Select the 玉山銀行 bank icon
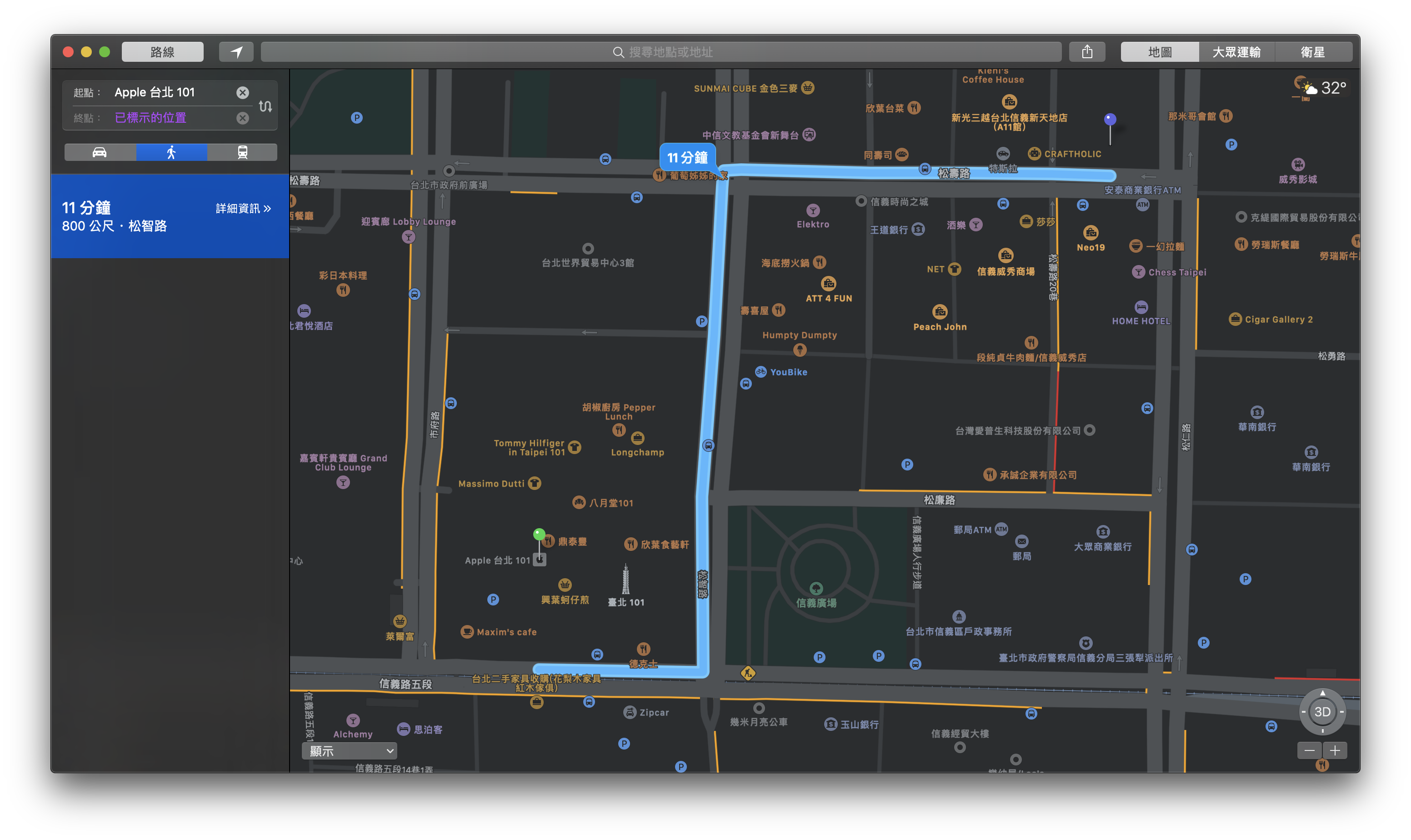Screen dimensions: 1411x840 [831, 725]
